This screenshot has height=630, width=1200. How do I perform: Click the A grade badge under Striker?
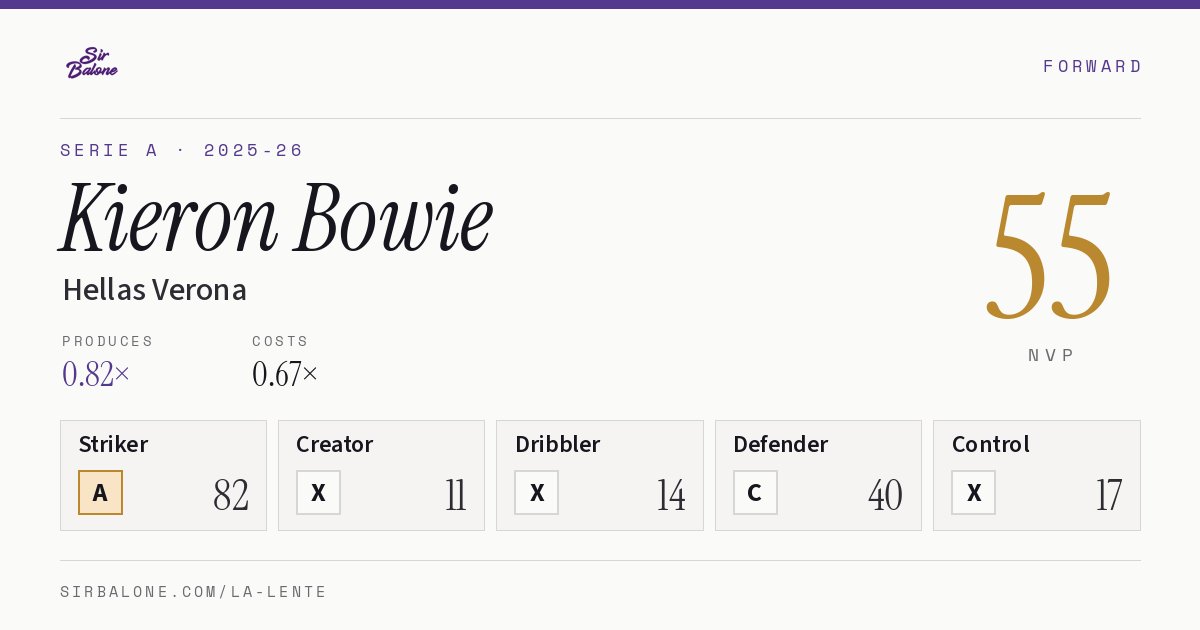pyautogui.click(x=100, y=493)
